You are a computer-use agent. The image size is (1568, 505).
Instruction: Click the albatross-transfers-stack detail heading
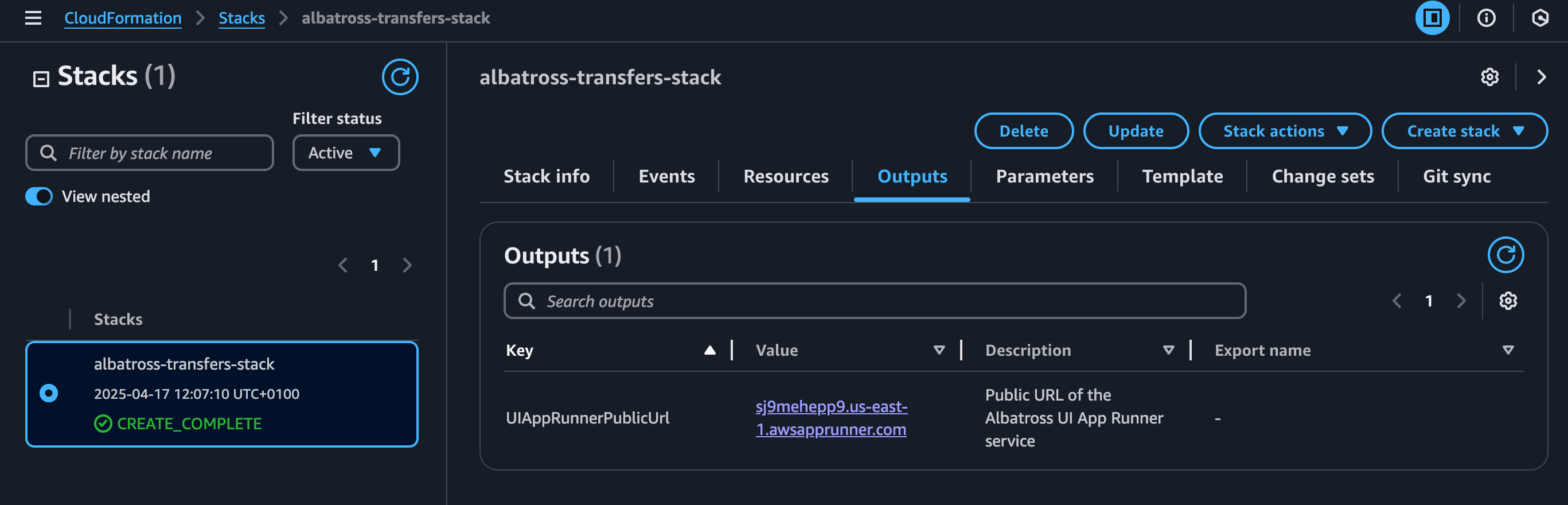(600, 77)
